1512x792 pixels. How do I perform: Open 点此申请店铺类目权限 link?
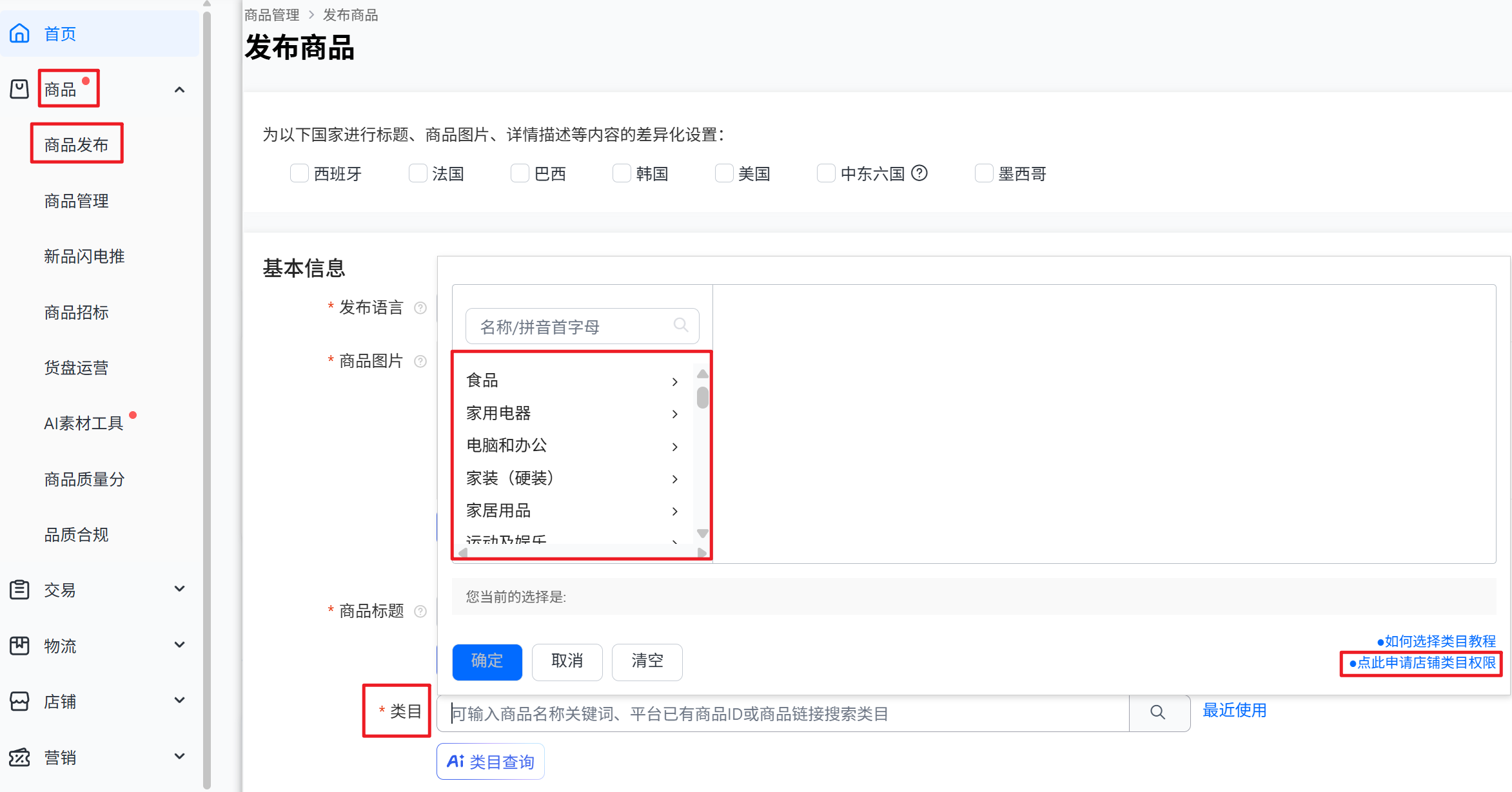(x=1426, y=663)
